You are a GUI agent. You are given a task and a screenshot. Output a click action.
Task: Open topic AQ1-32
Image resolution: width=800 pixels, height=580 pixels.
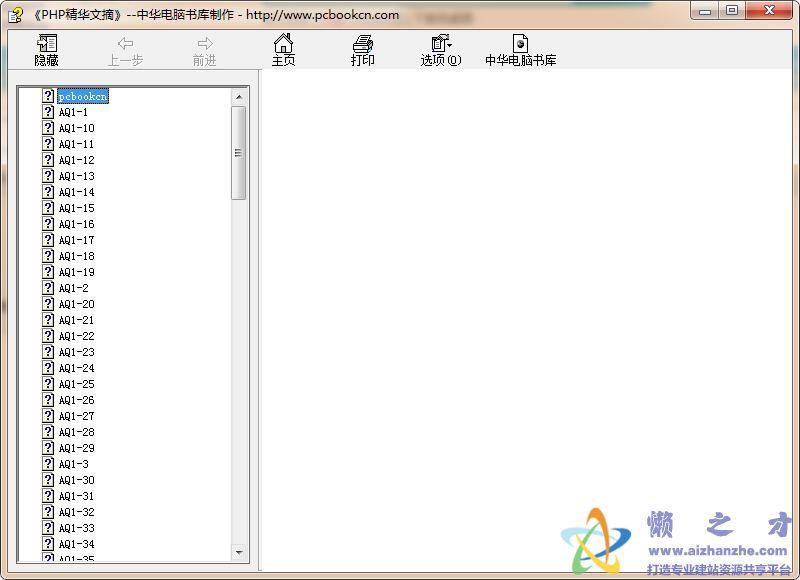point(77,512)
